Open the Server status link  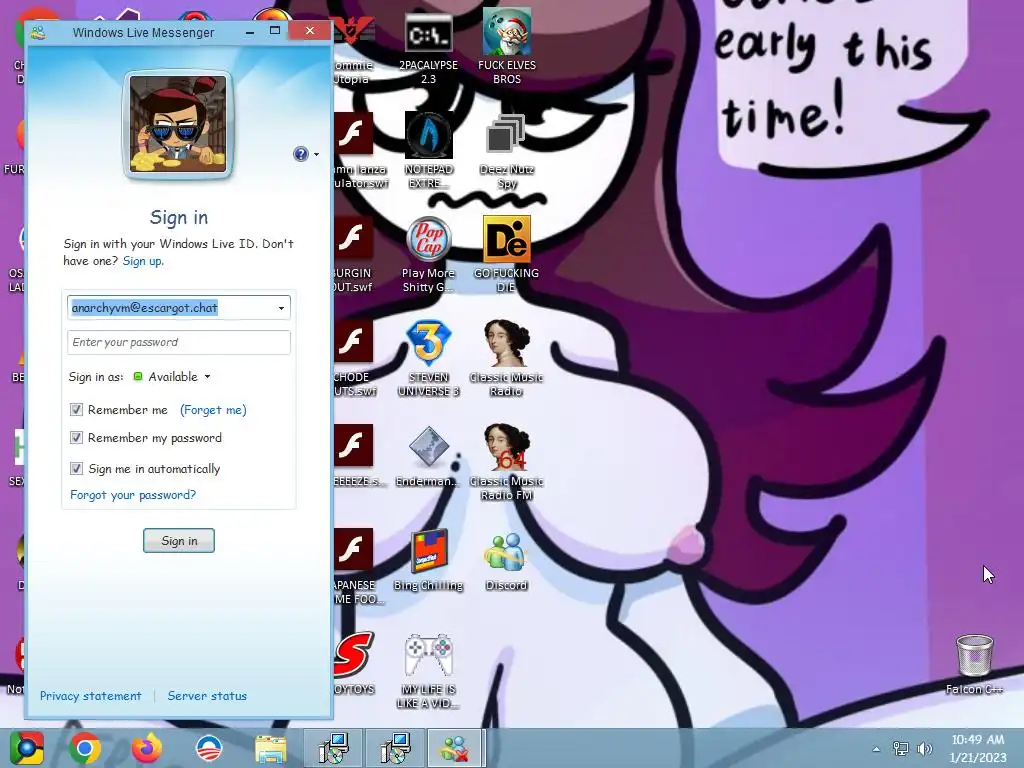pyautogui.click(x=207, y=696)
